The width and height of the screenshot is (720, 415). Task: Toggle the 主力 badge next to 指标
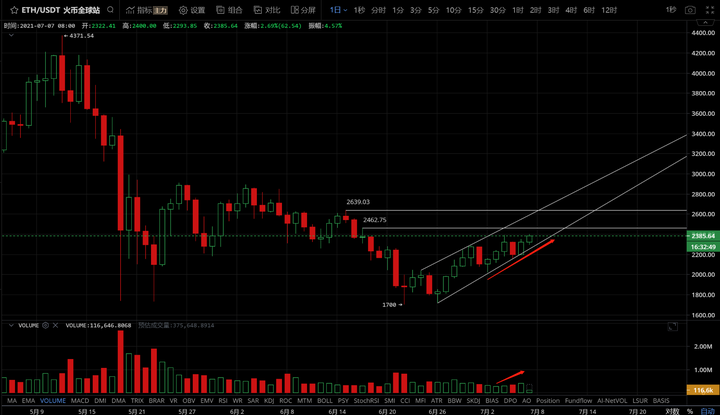(x=160, y=10)
